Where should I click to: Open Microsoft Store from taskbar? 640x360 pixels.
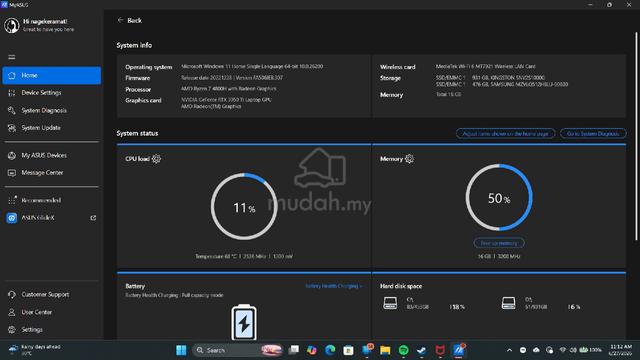[348, 350]
